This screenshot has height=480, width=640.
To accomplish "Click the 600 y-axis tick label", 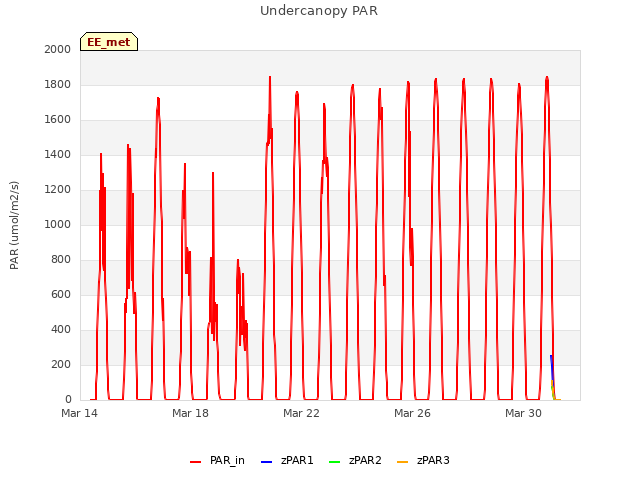I will (x=61, y=294).
